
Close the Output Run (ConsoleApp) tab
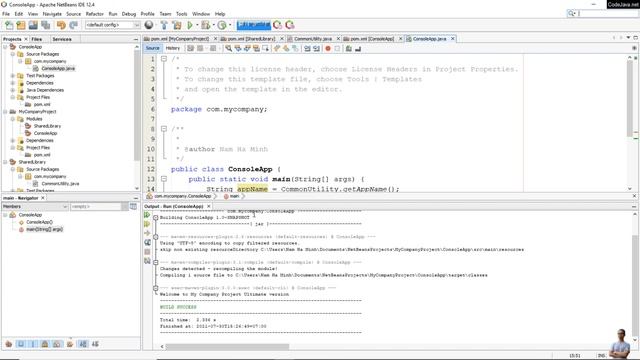209,207
